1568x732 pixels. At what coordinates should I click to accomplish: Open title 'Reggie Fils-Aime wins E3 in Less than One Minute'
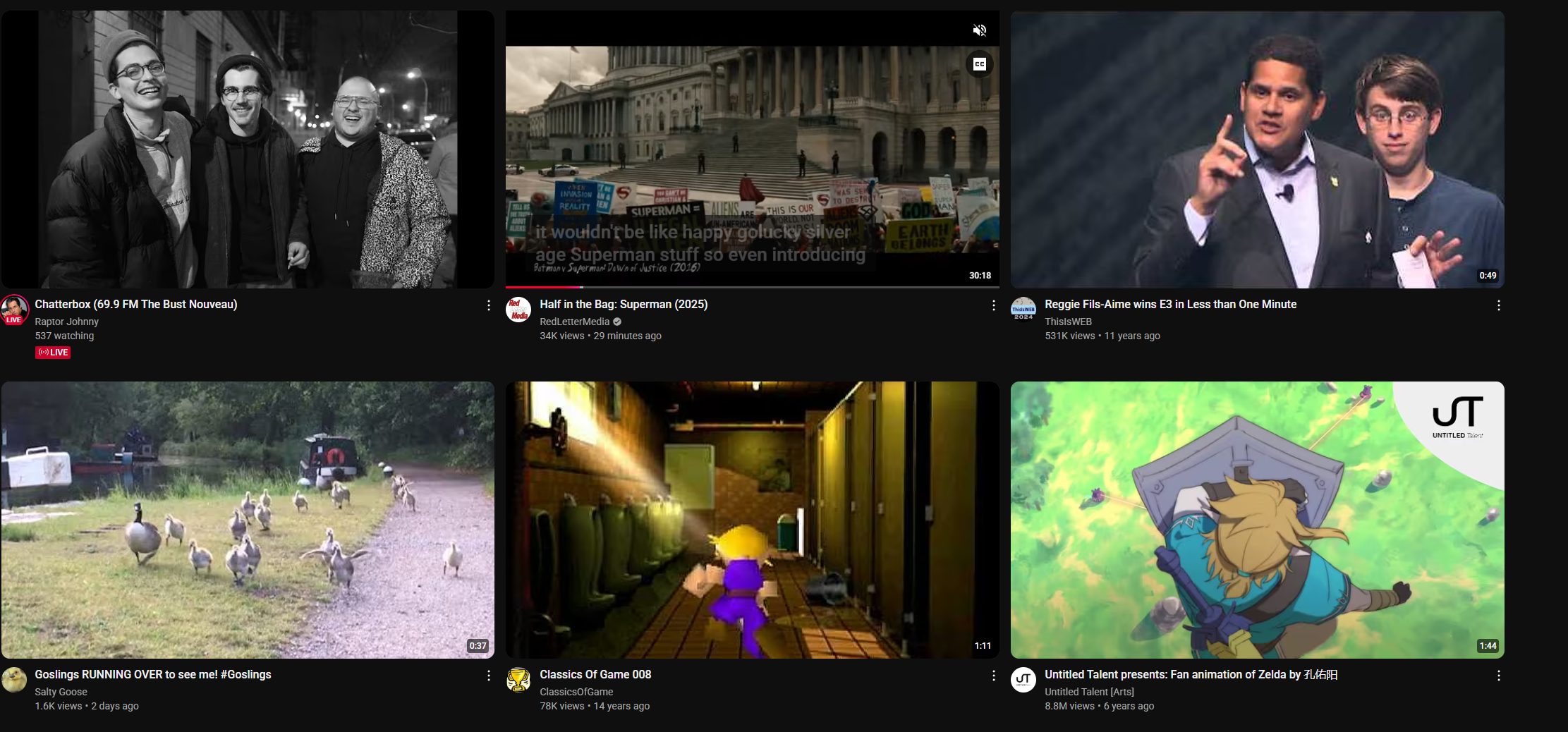[1171, 304]
